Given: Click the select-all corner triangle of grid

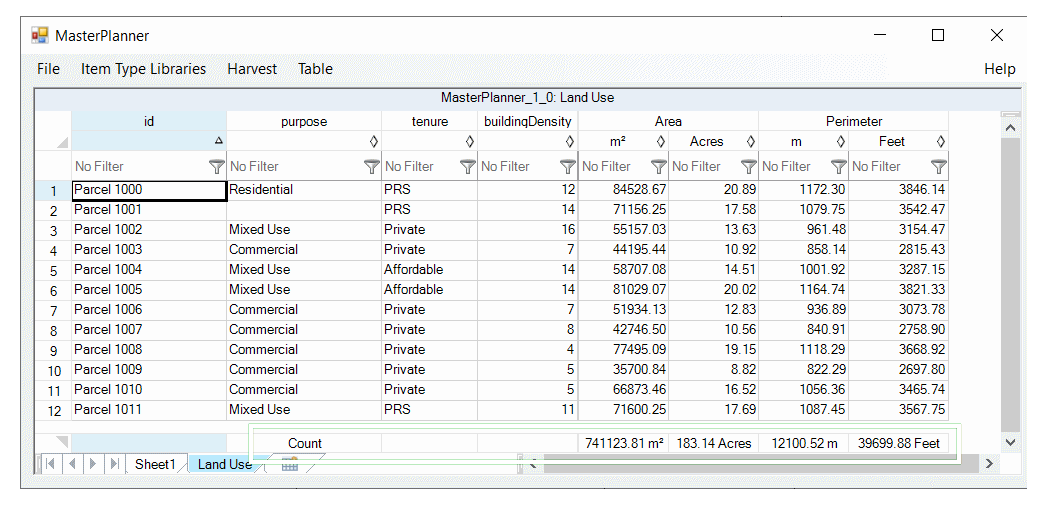Looking at the screenshot, I should 63,143.
